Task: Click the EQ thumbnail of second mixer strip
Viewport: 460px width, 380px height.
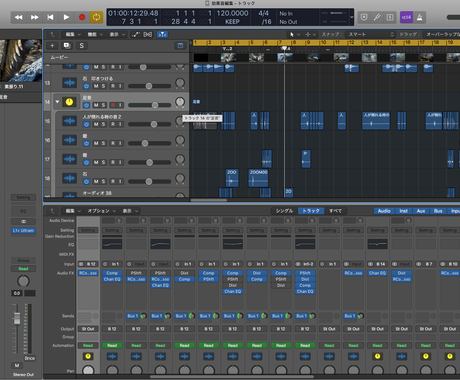Action: tap(112, 244)
